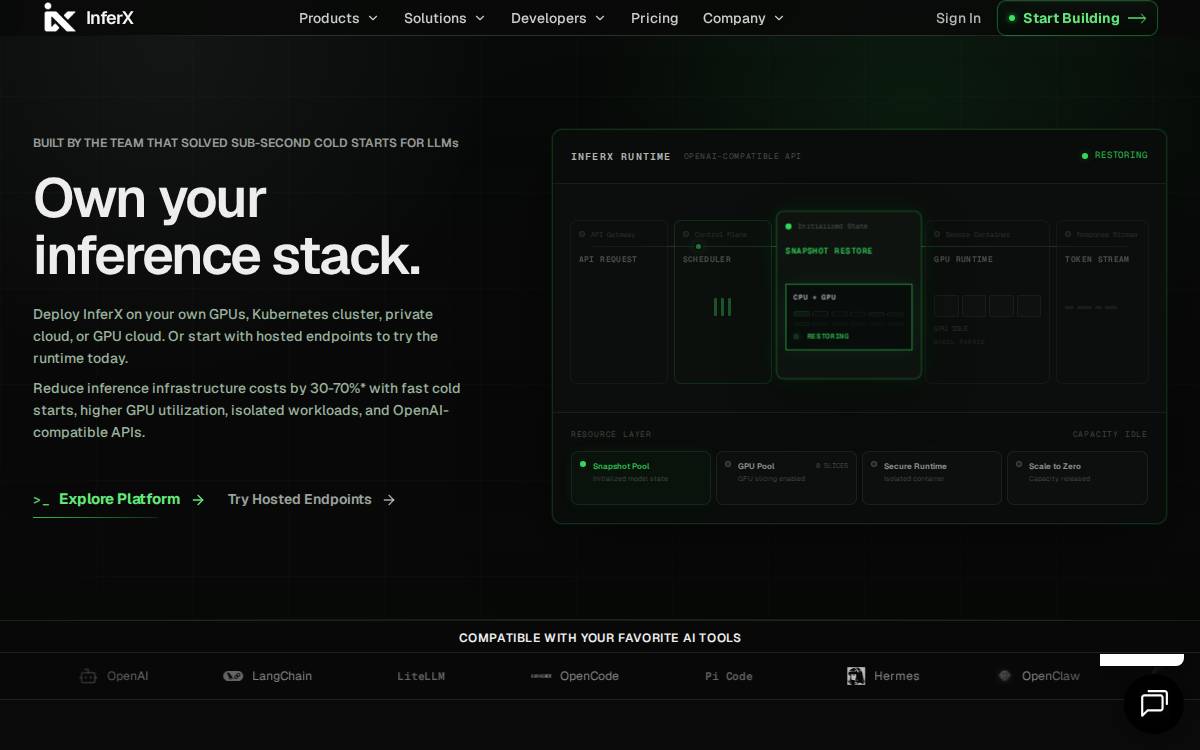Click the LangChain tool name
This screenshot has height=750, width=1200.
[282, 676]
